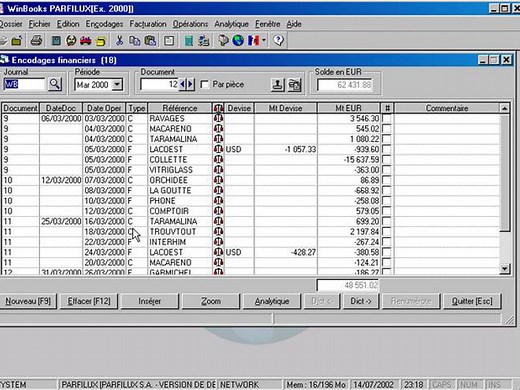The image size is (520, 390).
Task: Click the help question mark icon
Action: click(x=278, y=41)
